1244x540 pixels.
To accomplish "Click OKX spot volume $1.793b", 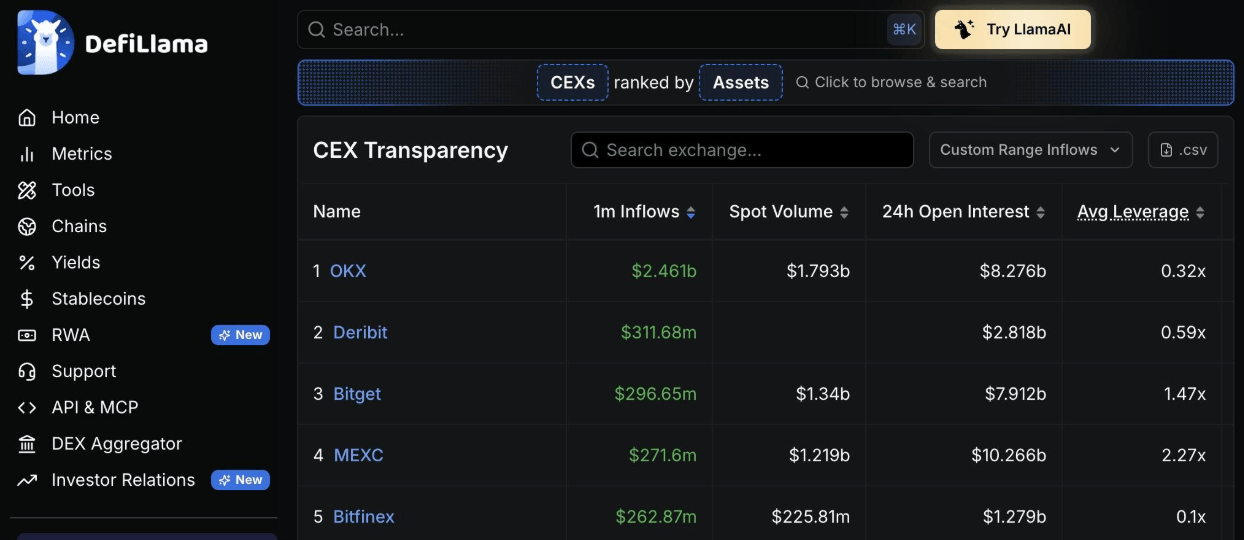I will [x=818, y=271].
